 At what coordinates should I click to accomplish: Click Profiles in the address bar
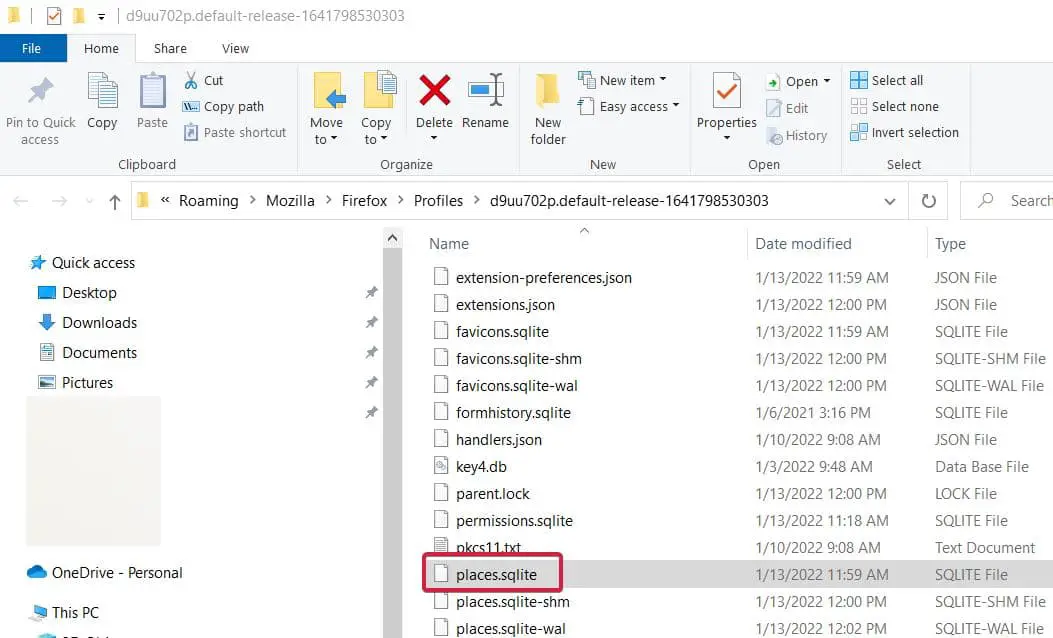coord(438,201)
